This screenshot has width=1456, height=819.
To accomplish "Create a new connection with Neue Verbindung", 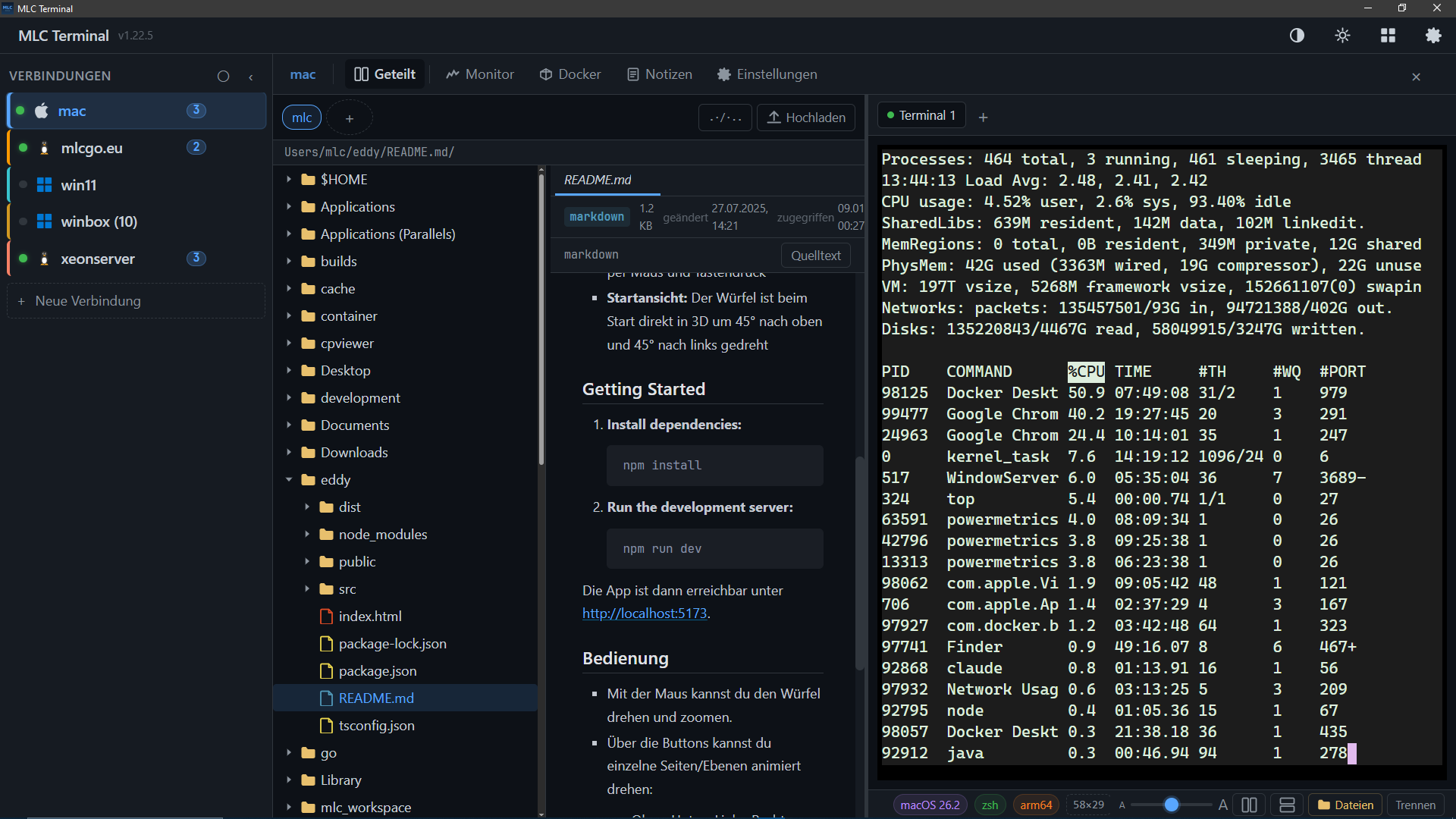I will click(79, 300).
